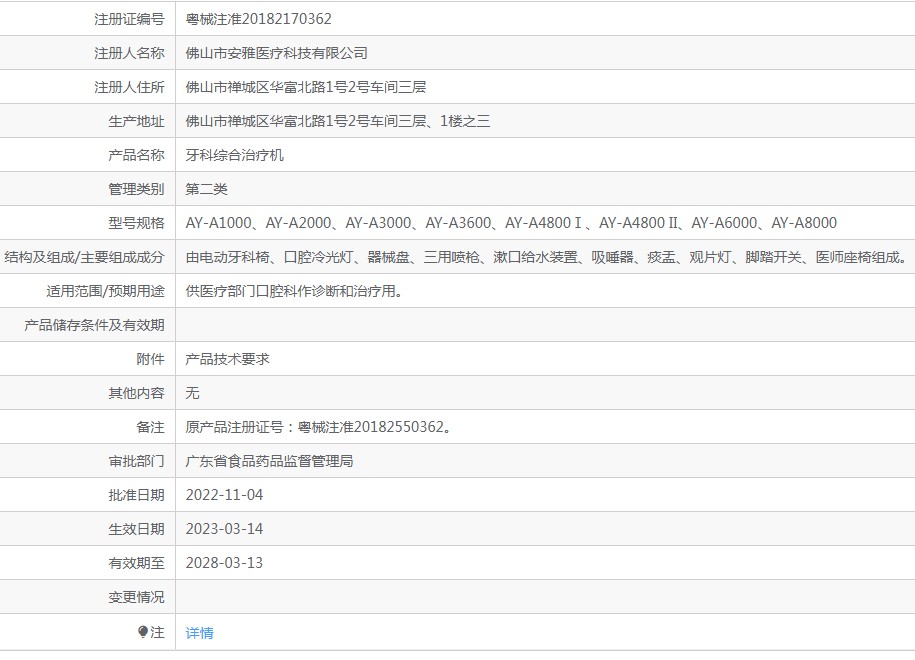The width and height of the screenshot is (915, 660).
Task: Click the management class value 第二类
Action: [x=207, y=189]
